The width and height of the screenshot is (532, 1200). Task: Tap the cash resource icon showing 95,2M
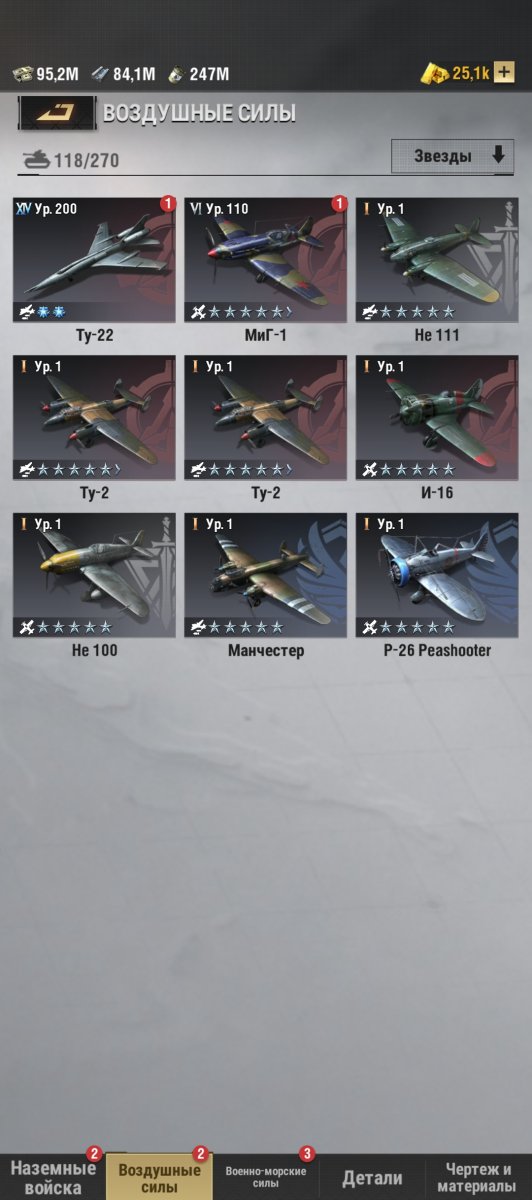(22, 73)
